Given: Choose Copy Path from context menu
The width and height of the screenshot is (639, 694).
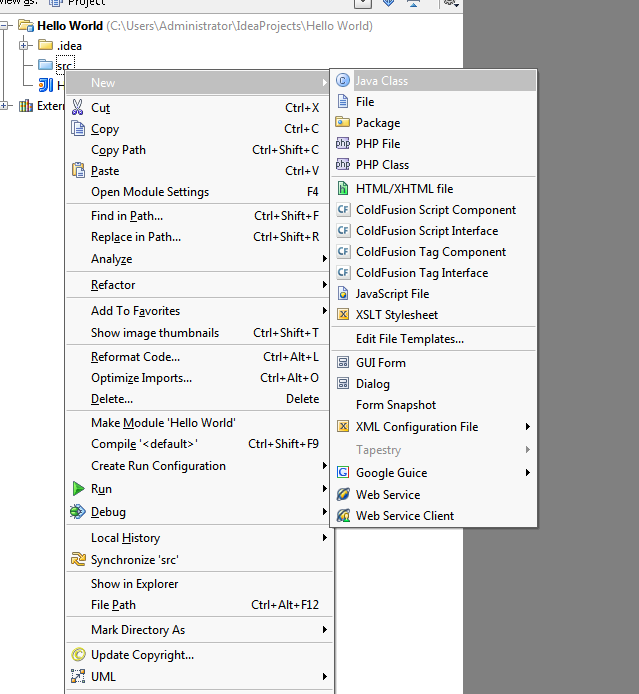Looking at the screenshot, I should 198,150.
